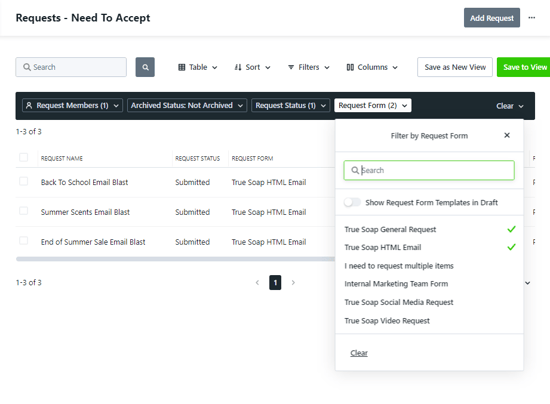
Task: Click the Clear link in filter panel
Action: (359, 353)
